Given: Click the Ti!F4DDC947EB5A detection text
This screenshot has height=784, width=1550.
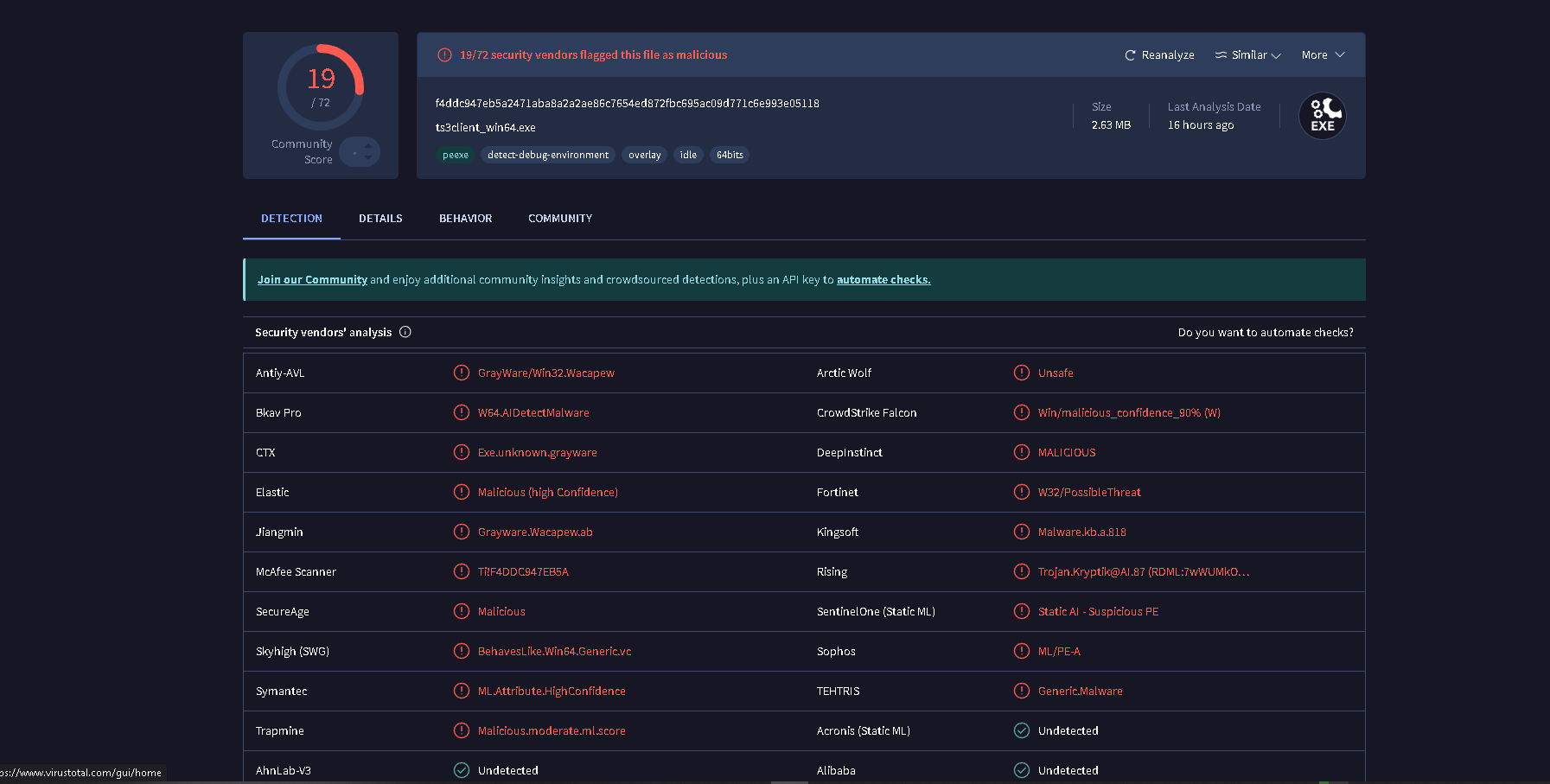Looking at the screenshot, I should [523, 572].
